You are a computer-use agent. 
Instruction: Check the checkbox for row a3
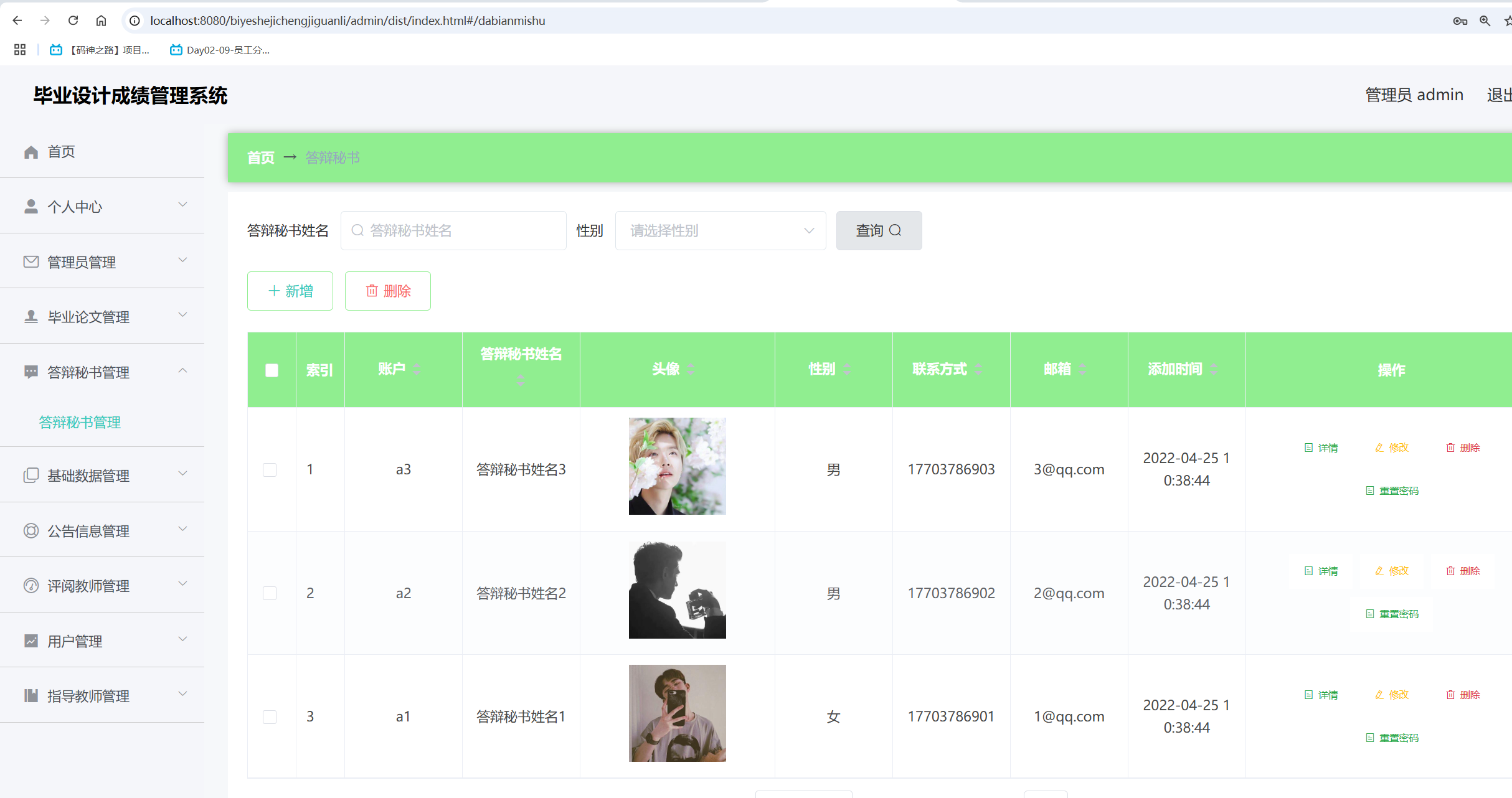click(270, 469)
